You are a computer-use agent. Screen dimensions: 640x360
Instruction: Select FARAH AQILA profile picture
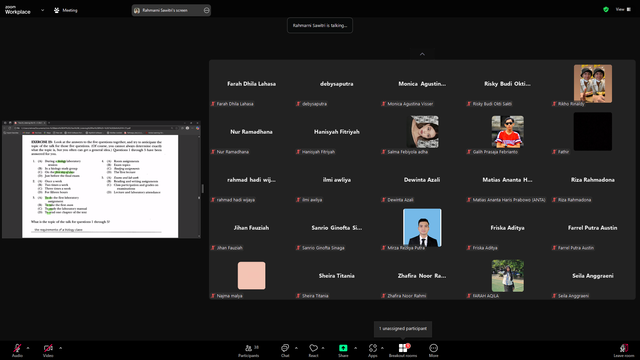[508, 276]
